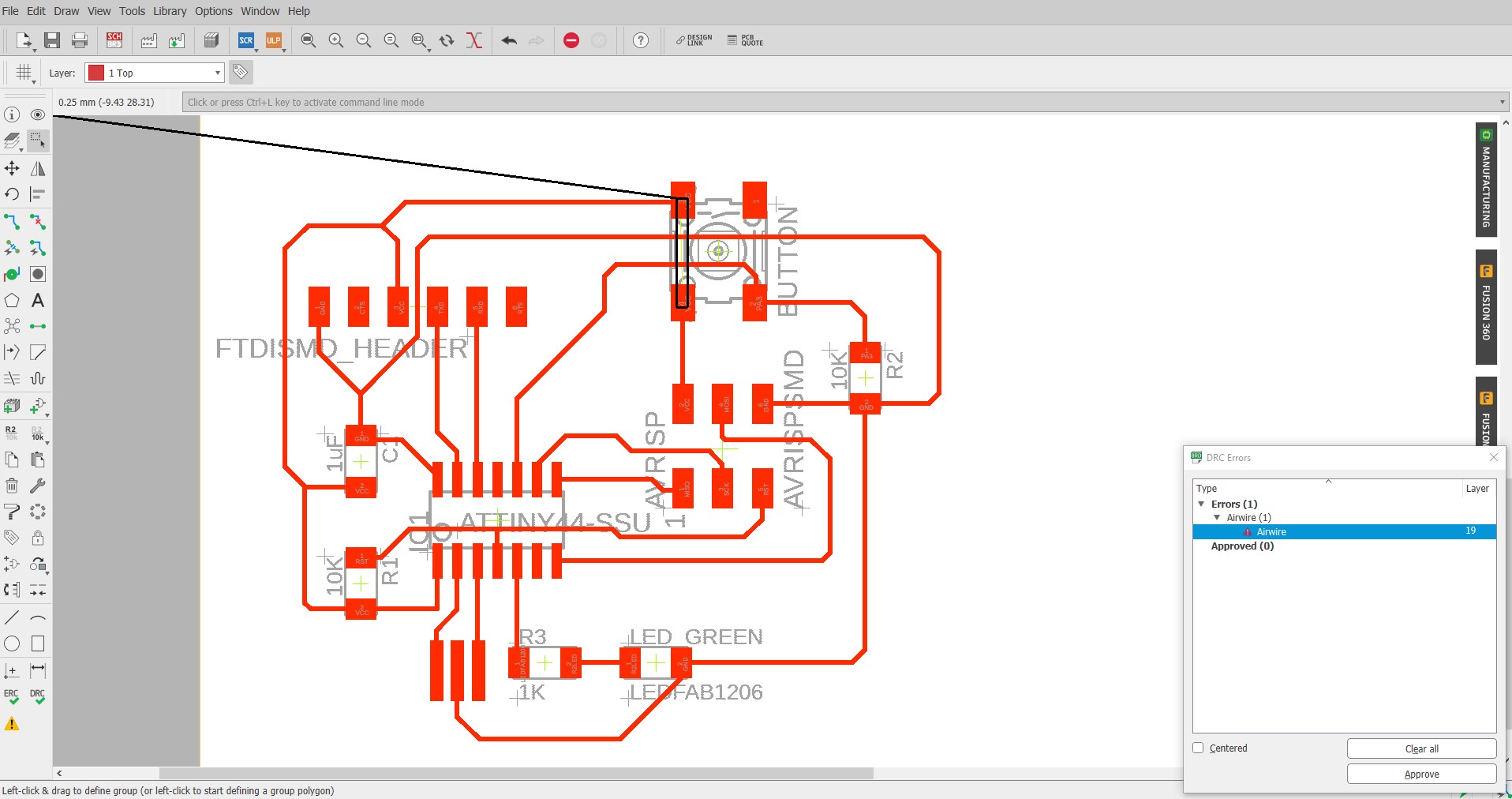This screenshot has height=799, width=1512.
Task: Select the Route airwire tool
Action: pyautogui.click(x=12, y=222)
